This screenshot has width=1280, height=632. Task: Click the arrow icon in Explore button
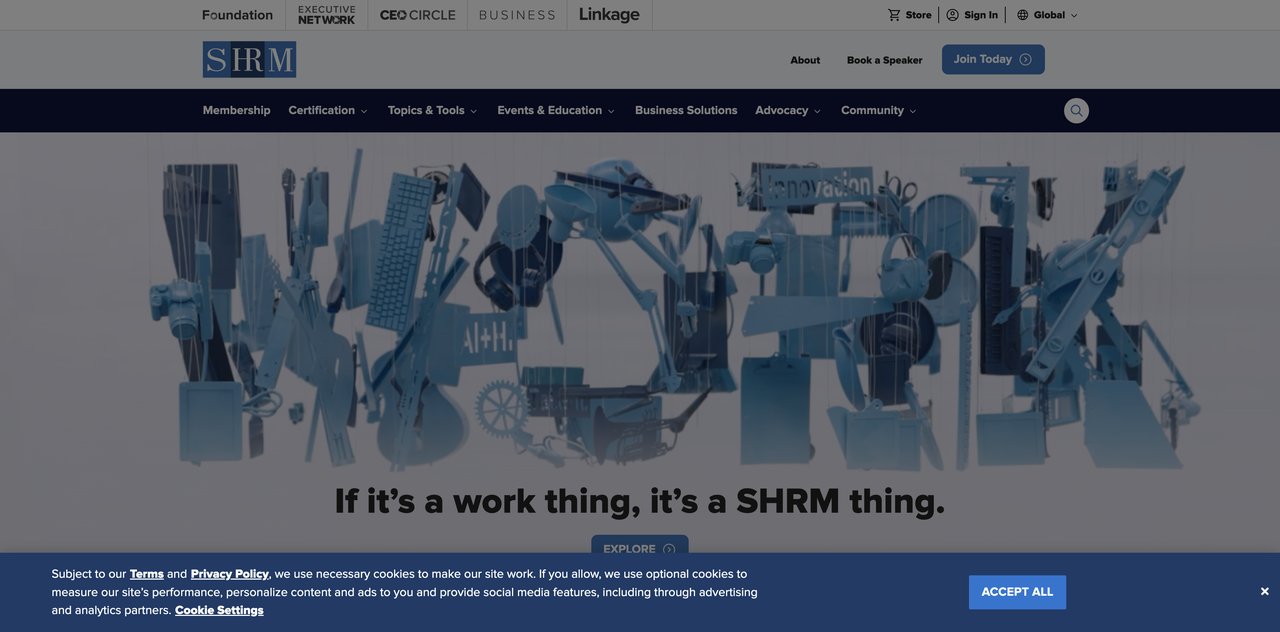[669, 550]
